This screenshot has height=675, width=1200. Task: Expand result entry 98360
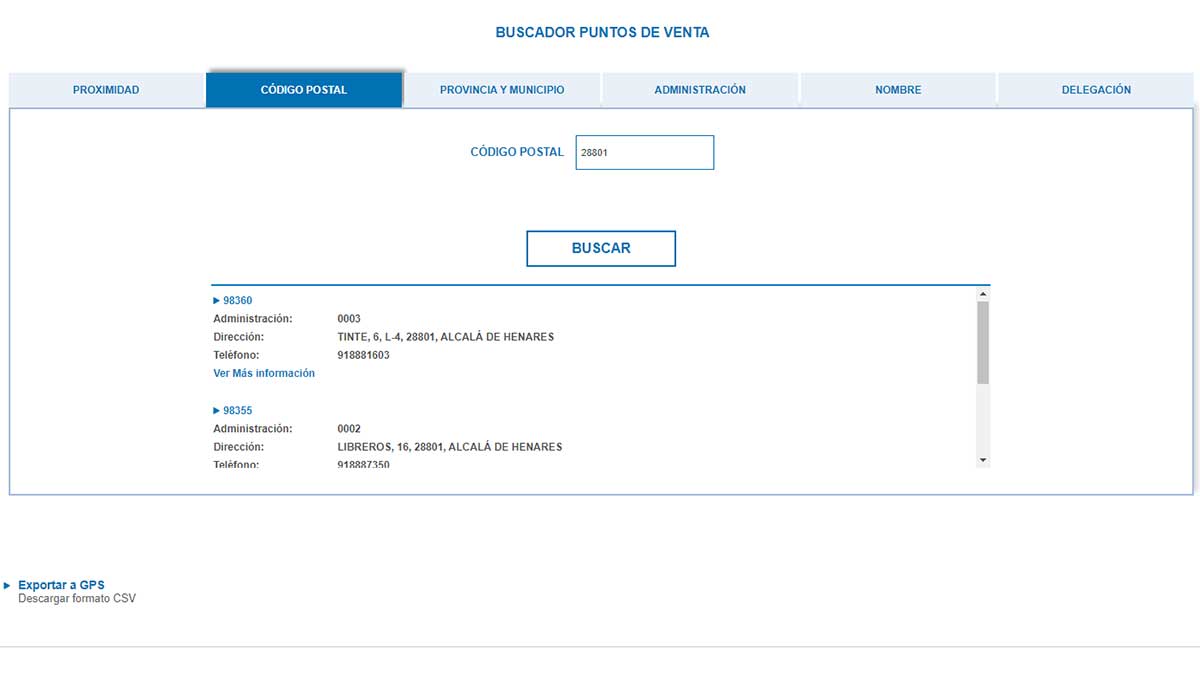pyautogui.click(x=237, y=301)
